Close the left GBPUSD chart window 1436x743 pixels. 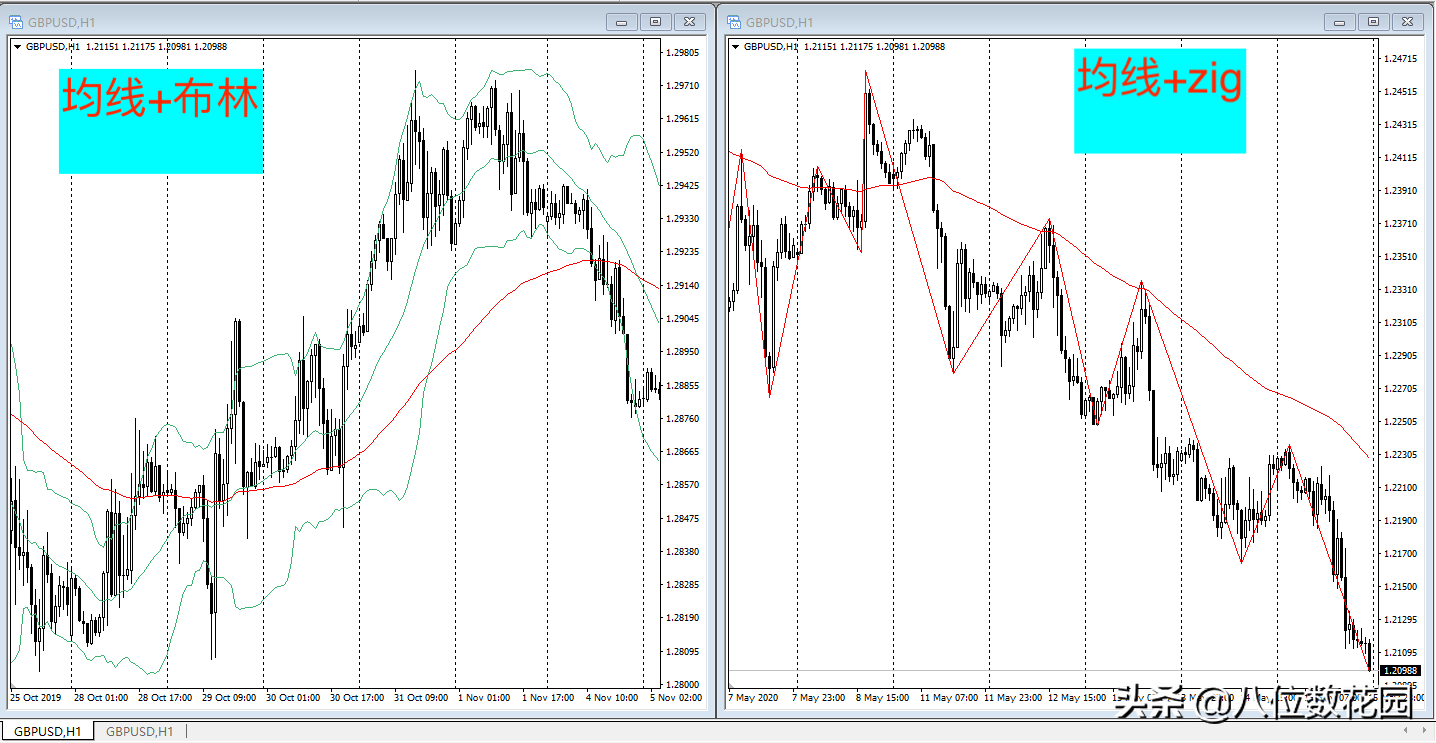689,22
